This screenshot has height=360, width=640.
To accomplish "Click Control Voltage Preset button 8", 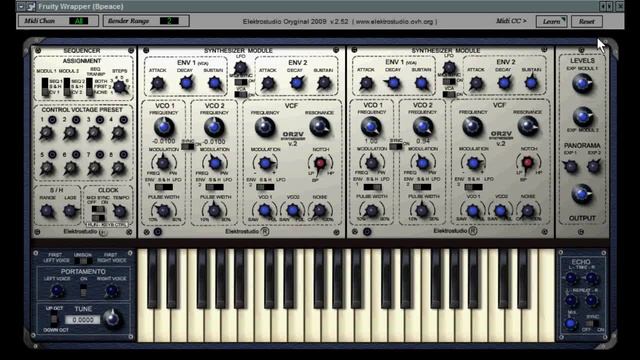I will (123, 155).
